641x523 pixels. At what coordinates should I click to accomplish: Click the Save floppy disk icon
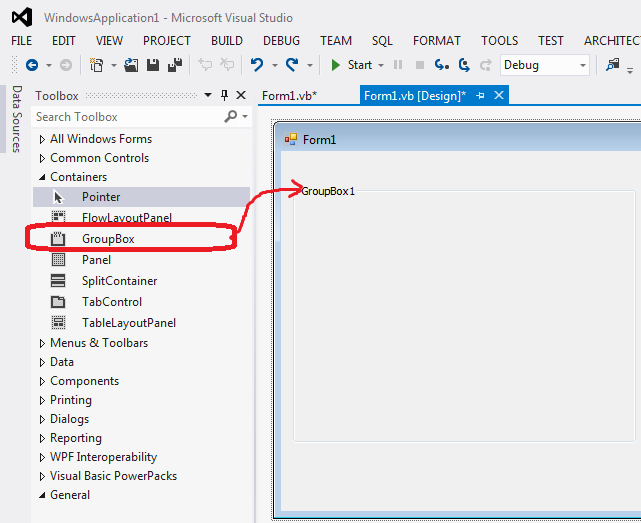tap(153, 65)
